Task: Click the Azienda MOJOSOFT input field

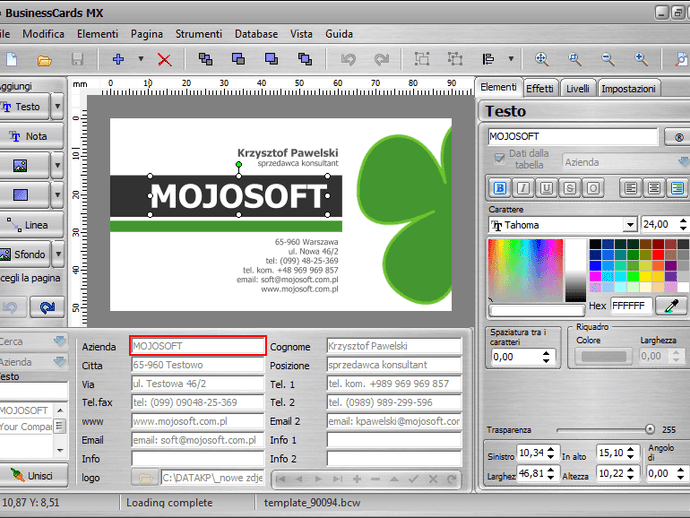Action: [x=198, y=346]
